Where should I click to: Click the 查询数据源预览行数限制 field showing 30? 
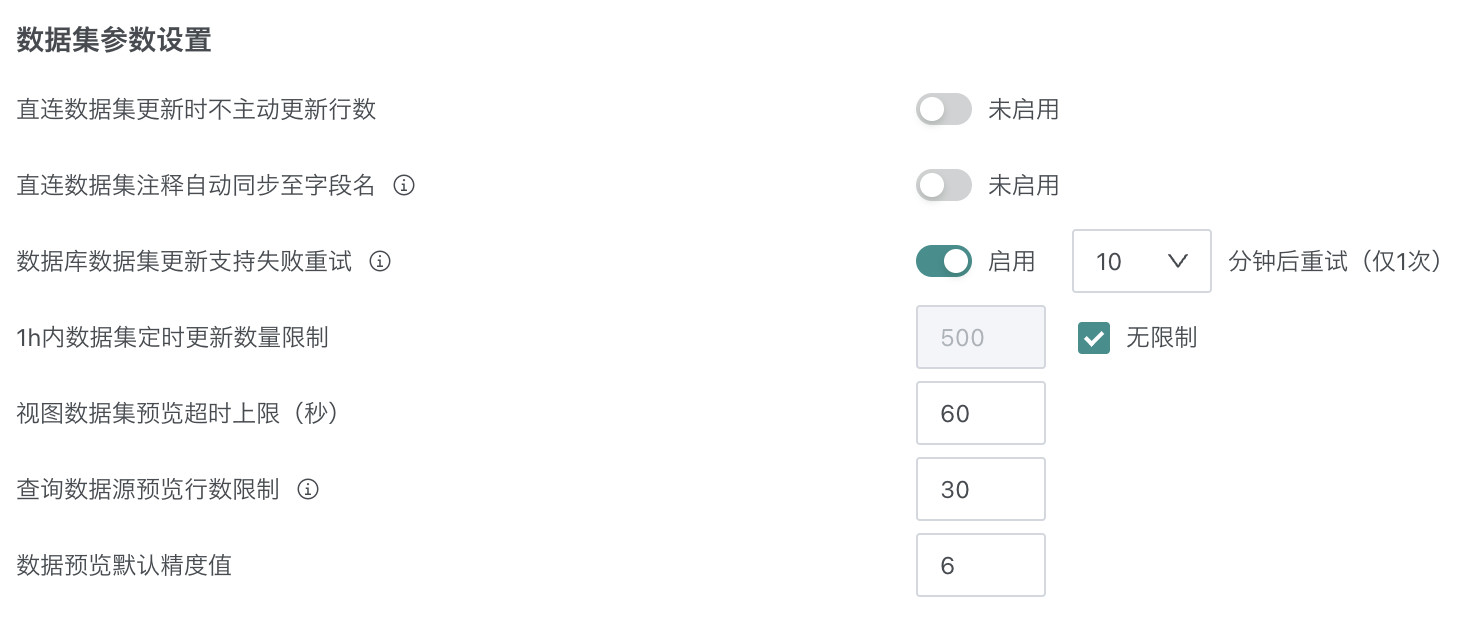click(980, 489)
